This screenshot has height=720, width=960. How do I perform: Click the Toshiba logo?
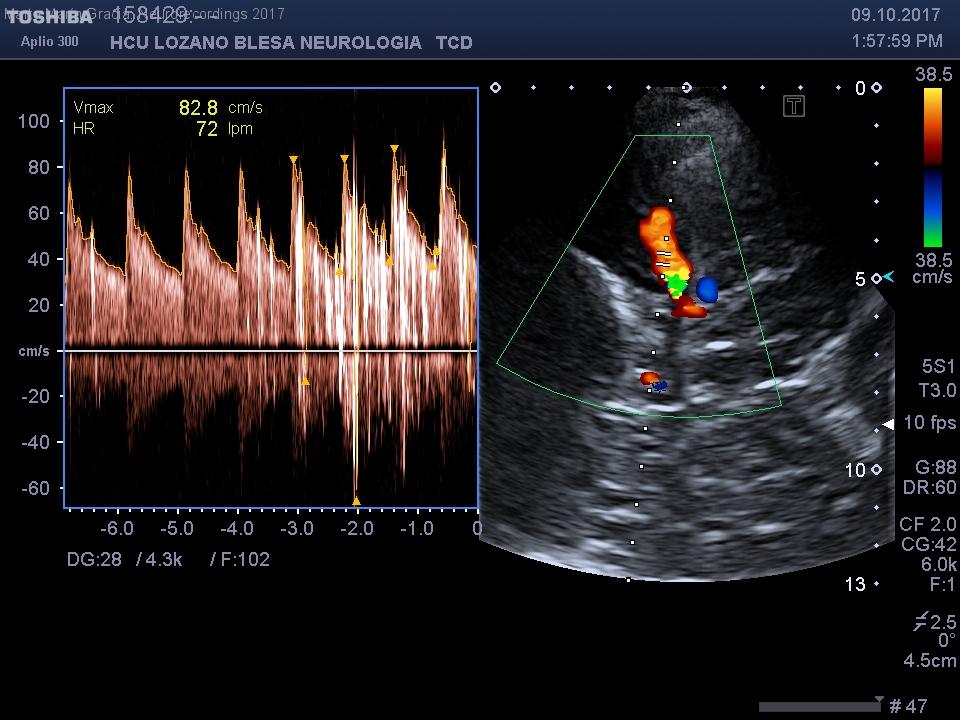(x=48, y=17)
